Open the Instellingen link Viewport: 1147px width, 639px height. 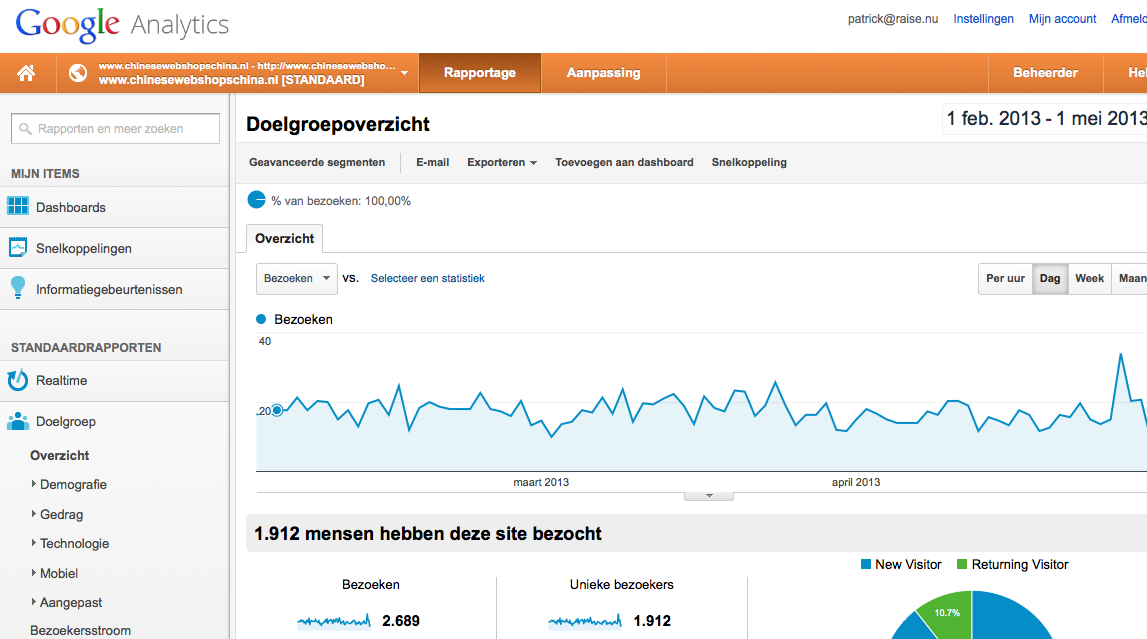(x=983, y=19)
